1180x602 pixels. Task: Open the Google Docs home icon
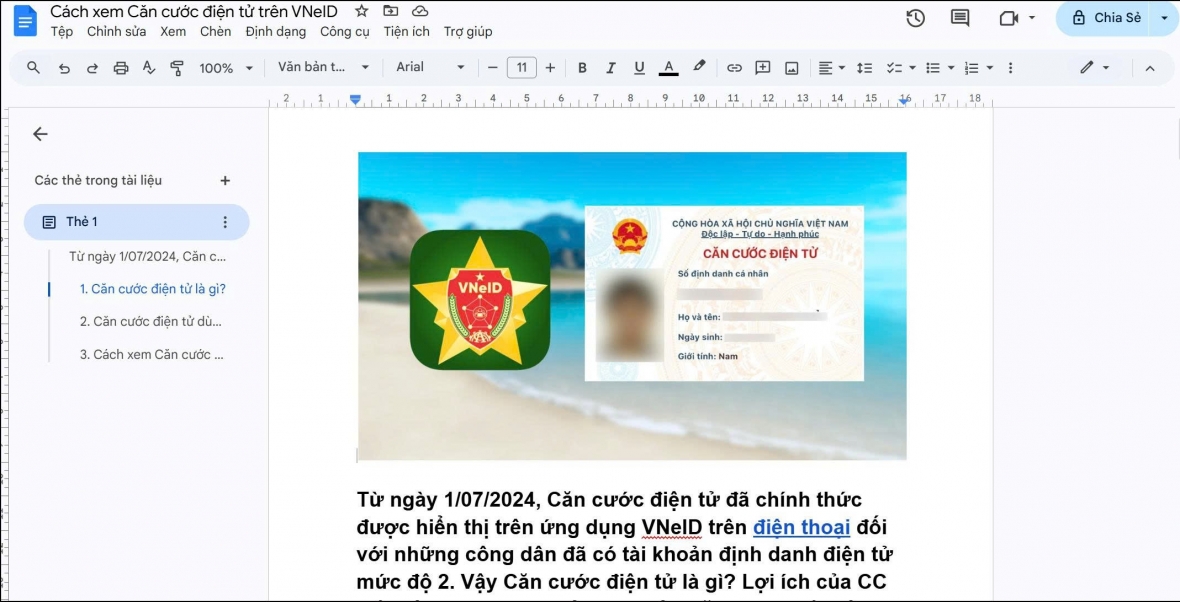click(x=25, y=20)
